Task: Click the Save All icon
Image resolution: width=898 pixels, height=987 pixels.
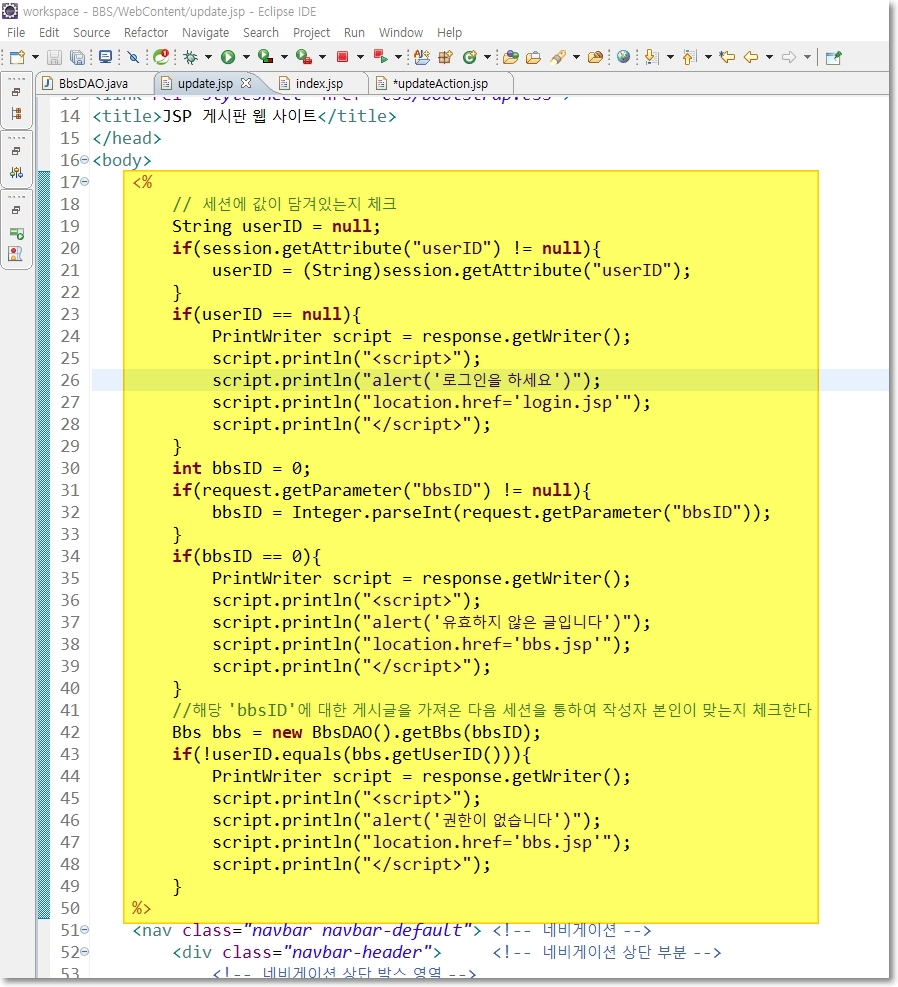Action: [77, 57]
